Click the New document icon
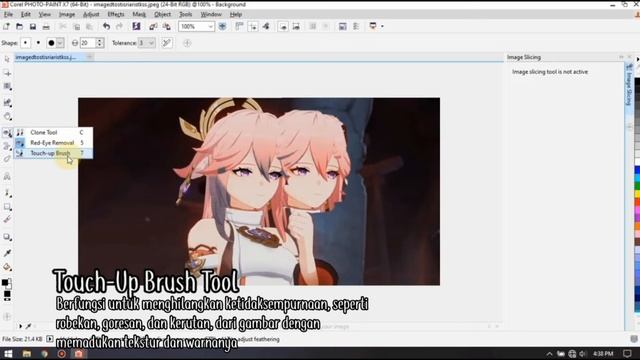The height and width of the screenshot is (360, 640). click(6, 27)
